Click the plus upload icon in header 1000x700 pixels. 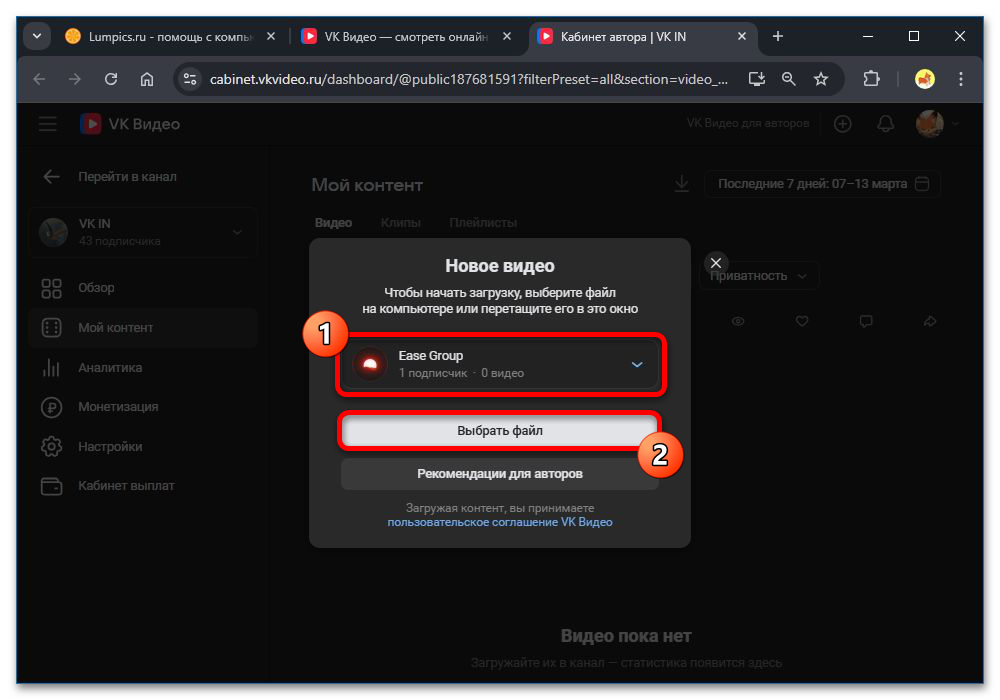click(x=842, y=124)
